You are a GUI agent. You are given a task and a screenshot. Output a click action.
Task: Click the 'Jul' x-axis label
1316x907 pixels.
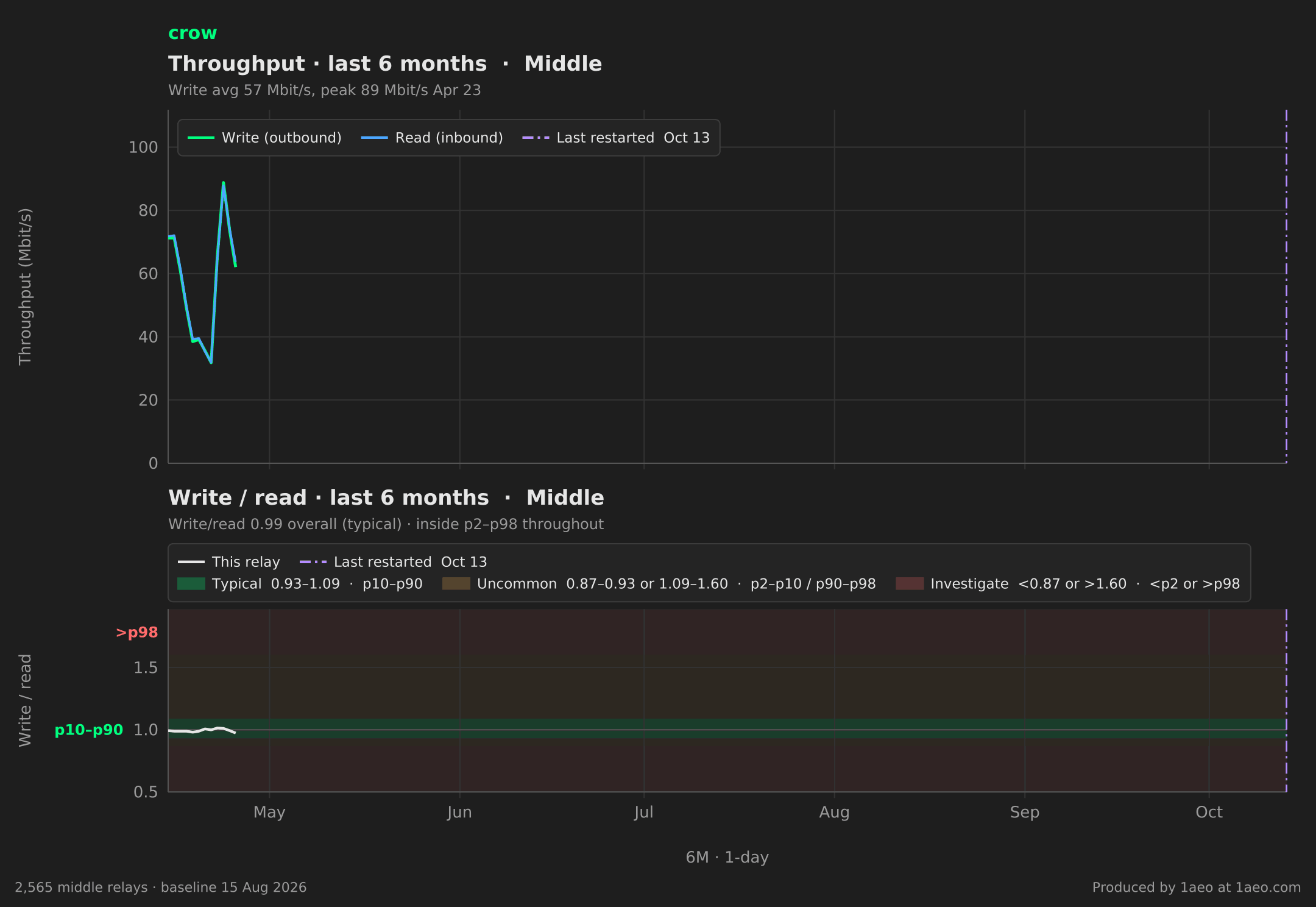tap(643, 813)
